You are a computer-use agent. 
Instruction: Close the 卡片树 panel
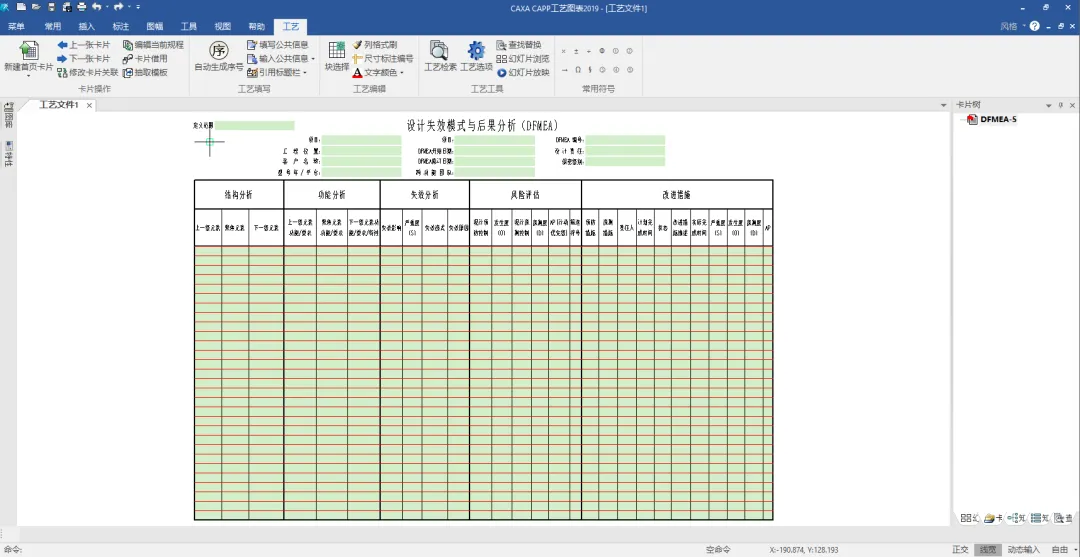click(x=1072, y=105)
